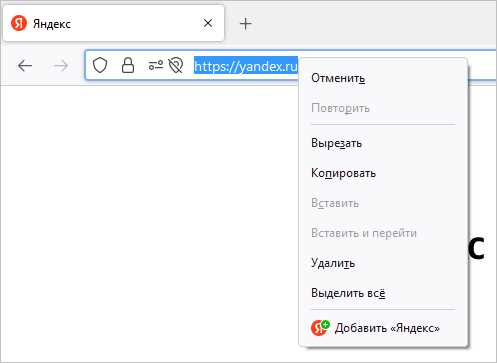Show site security padlock info
This screenshot has height=363, width=497.
(x=128, y=65)
